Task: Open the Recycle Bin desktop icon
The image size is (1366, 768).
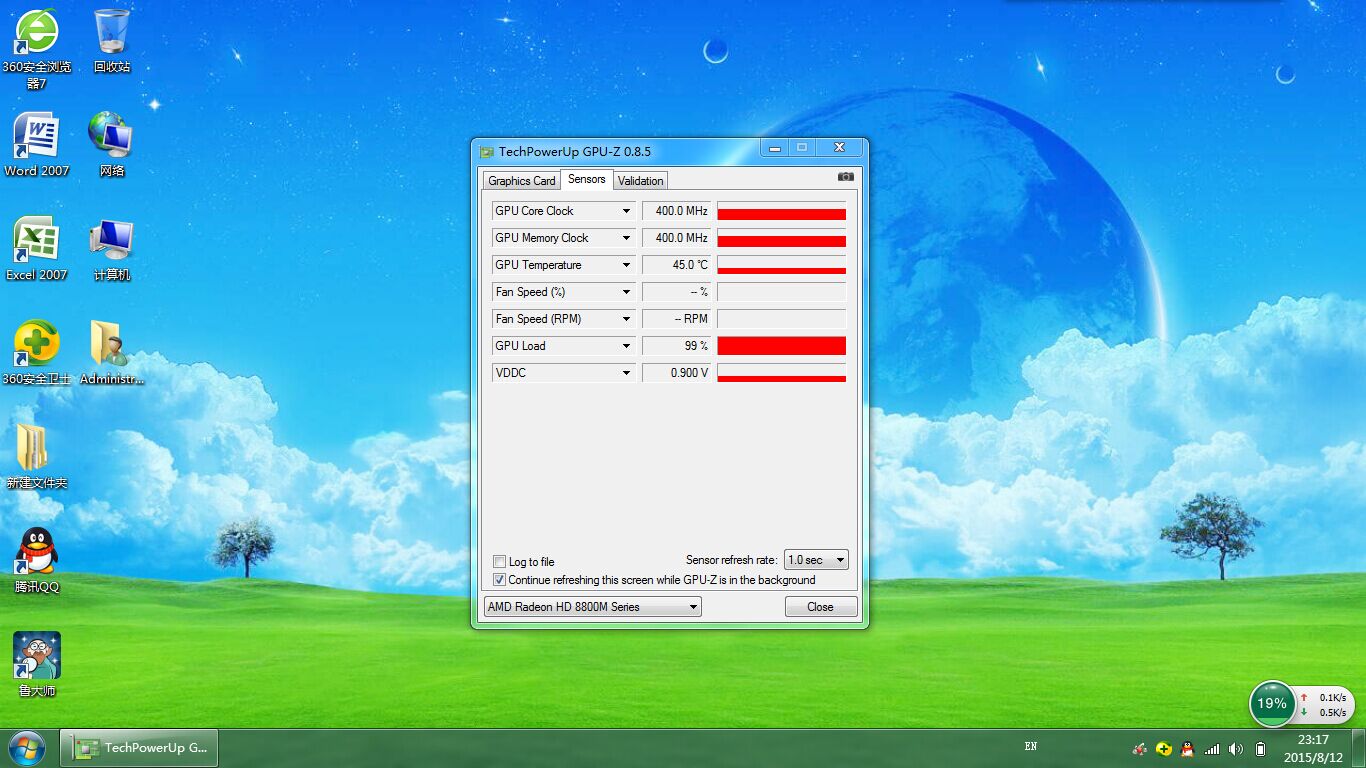Action: (x=112, y=42)
